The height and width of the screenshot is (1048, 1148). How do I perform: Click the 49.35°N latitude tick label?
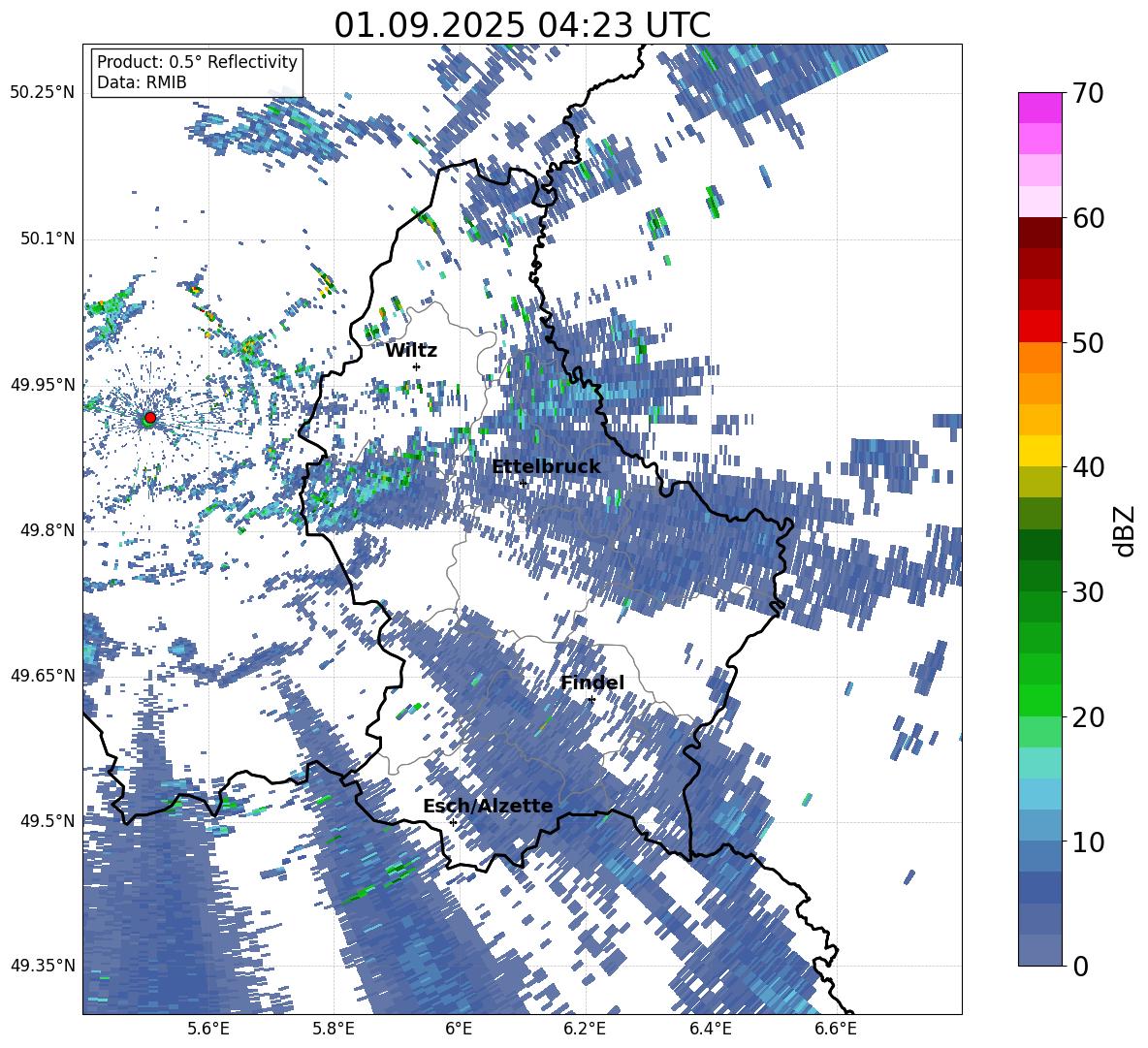click(x=43, y=966)
